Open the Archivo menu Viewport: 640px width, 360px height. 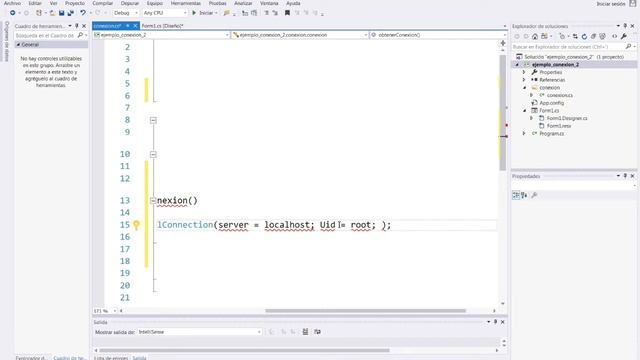tap(12, 3)
